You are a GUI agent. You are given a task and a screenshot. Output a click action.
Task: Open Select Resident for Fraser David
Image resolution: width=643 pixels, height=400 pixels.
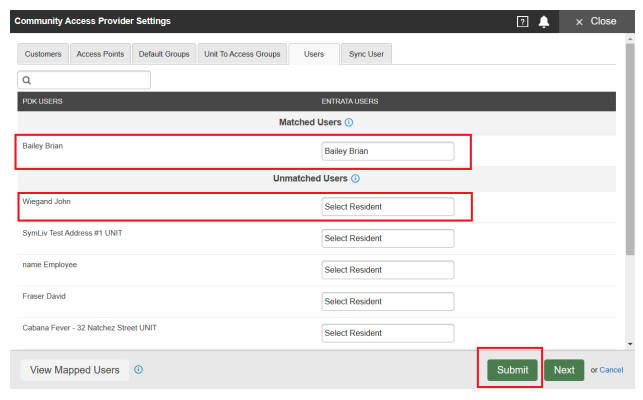(388, 302)
